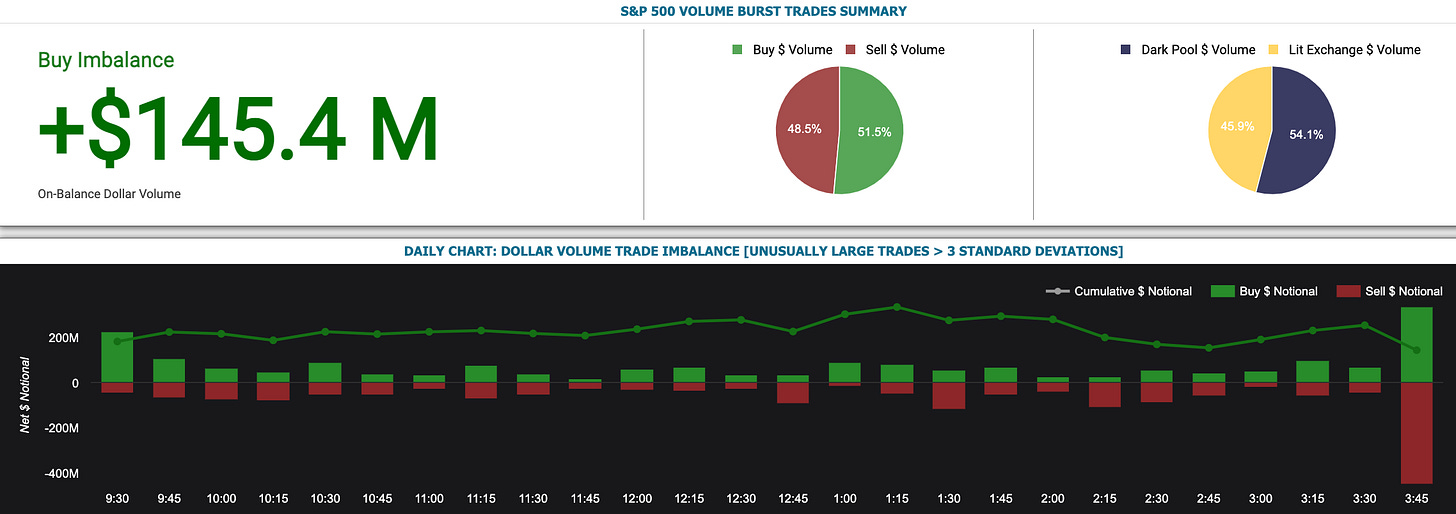Toggle the Buy $ Volume legend swatch
Viewport: 1456px width, 514px height.
point(738,49)
